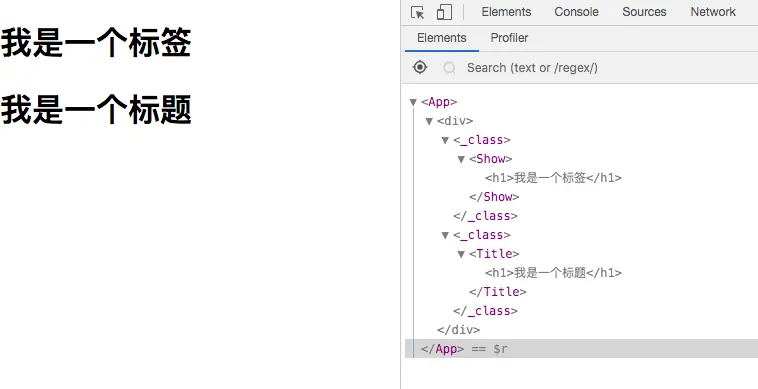This screenshot has width=758, height=389.
Task: Open the DevTools Elements tab
Action: click(506, 12)
